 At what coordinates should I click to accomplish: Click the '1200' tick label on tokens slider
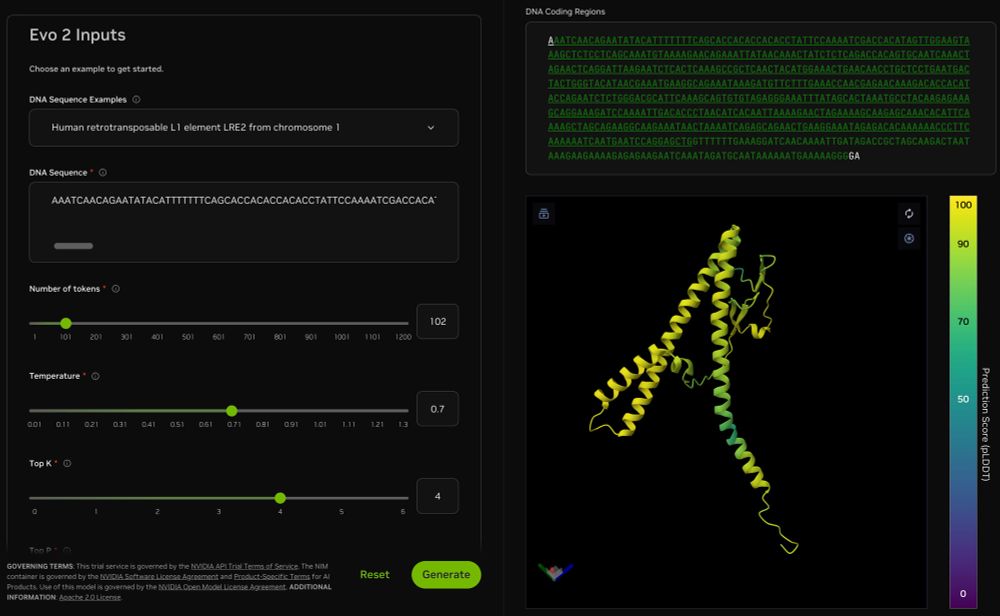403,337
